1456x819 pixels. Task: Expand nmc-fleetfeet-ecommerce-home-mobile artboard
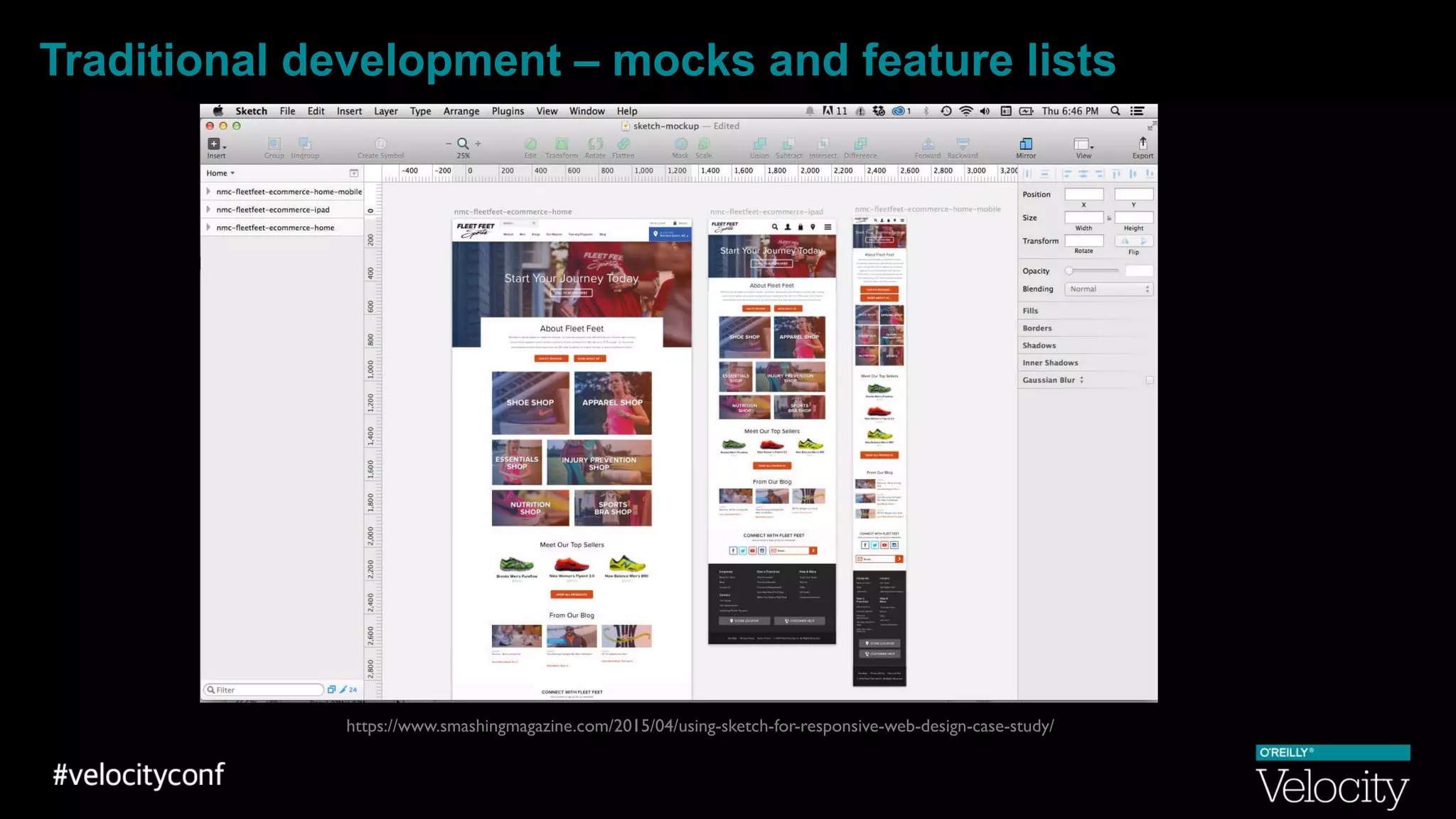(208, 191)
